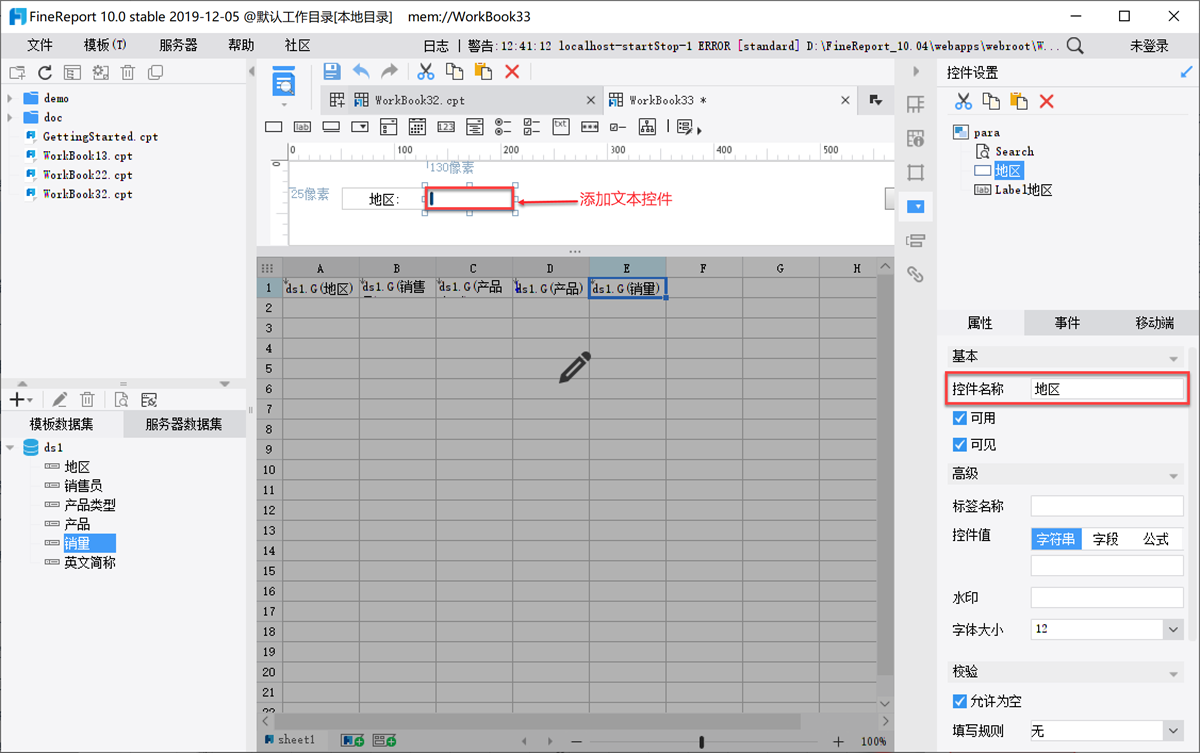Click the save icon in main toolbar
The width and height of the screenshot is (1200, 753).
tap(332, 72)
